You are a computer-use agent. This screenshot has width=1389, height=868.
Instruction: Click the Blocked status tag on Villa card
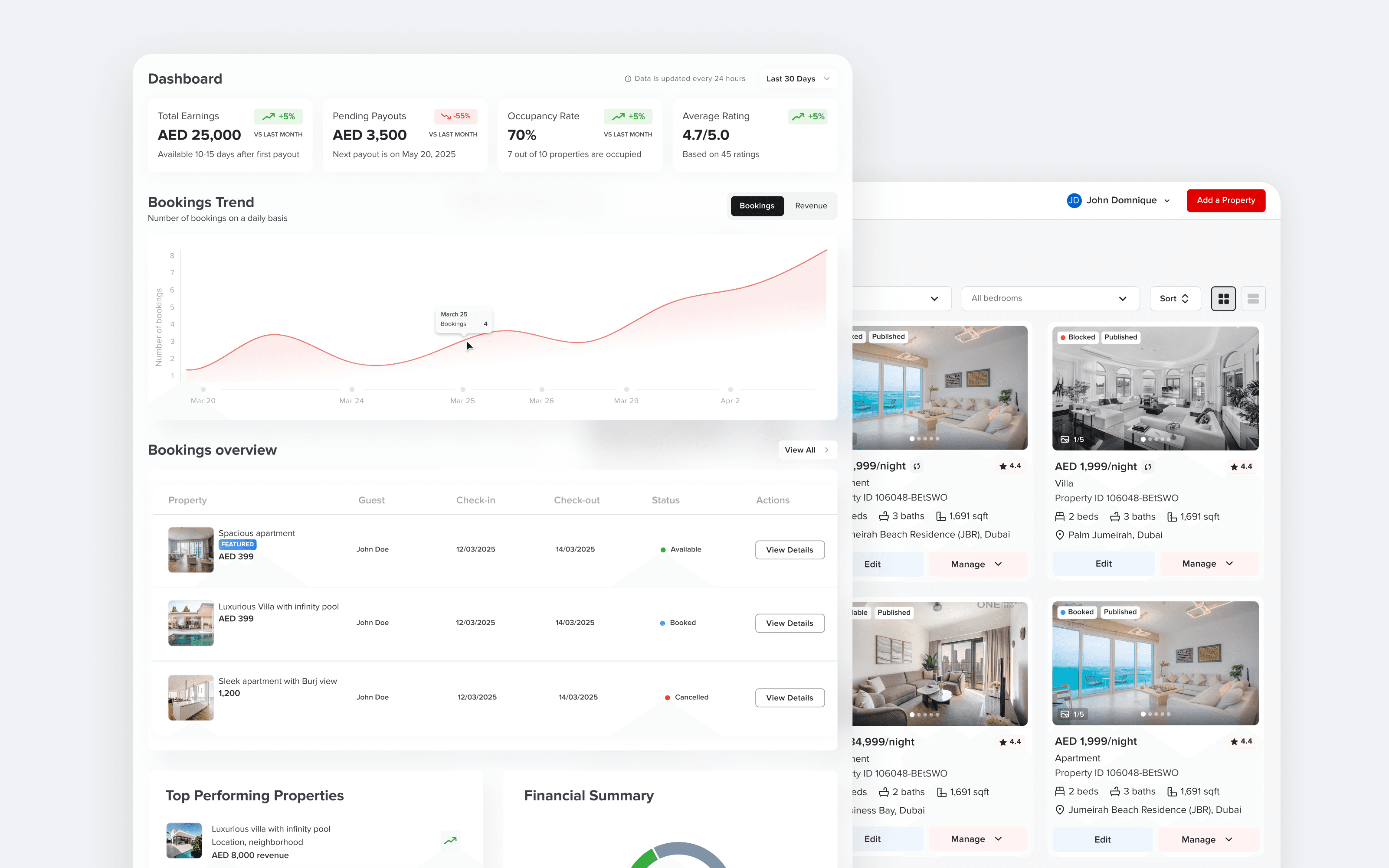(x=1077, y=337)
